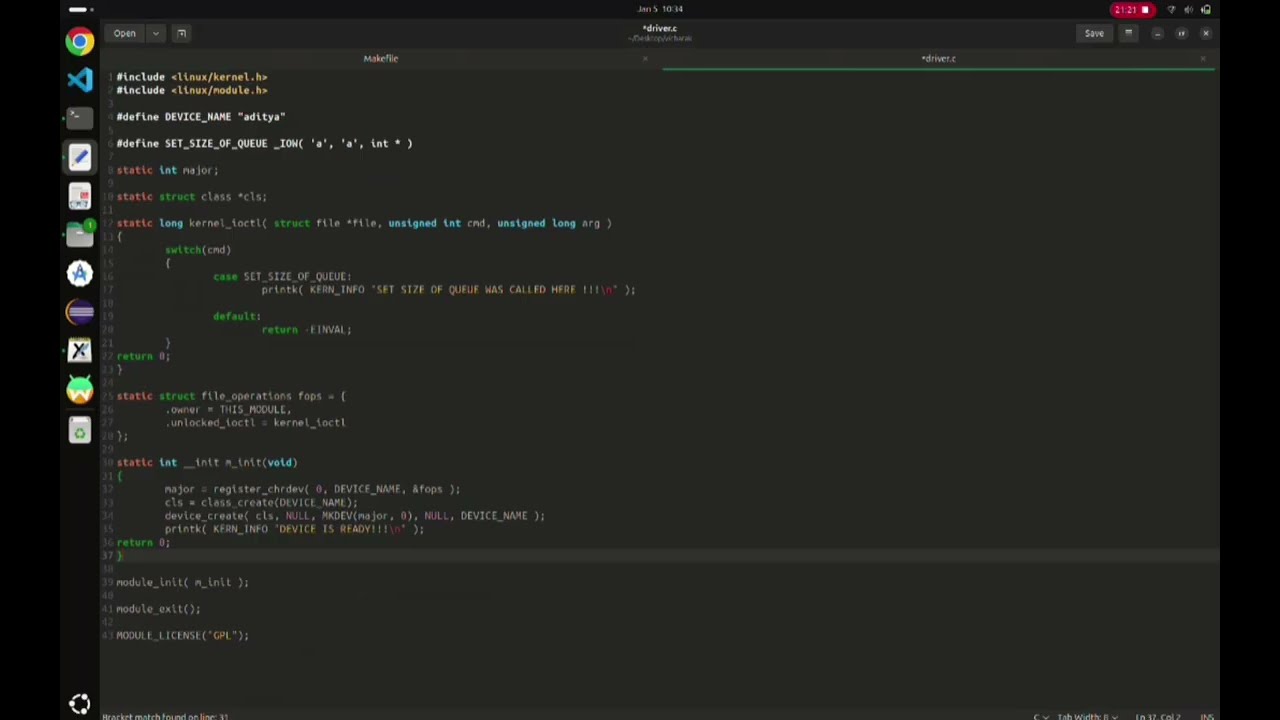Click the class_create(DEVICE_NAME) line
1280x720 pixels.
click(x=261, y=502)
